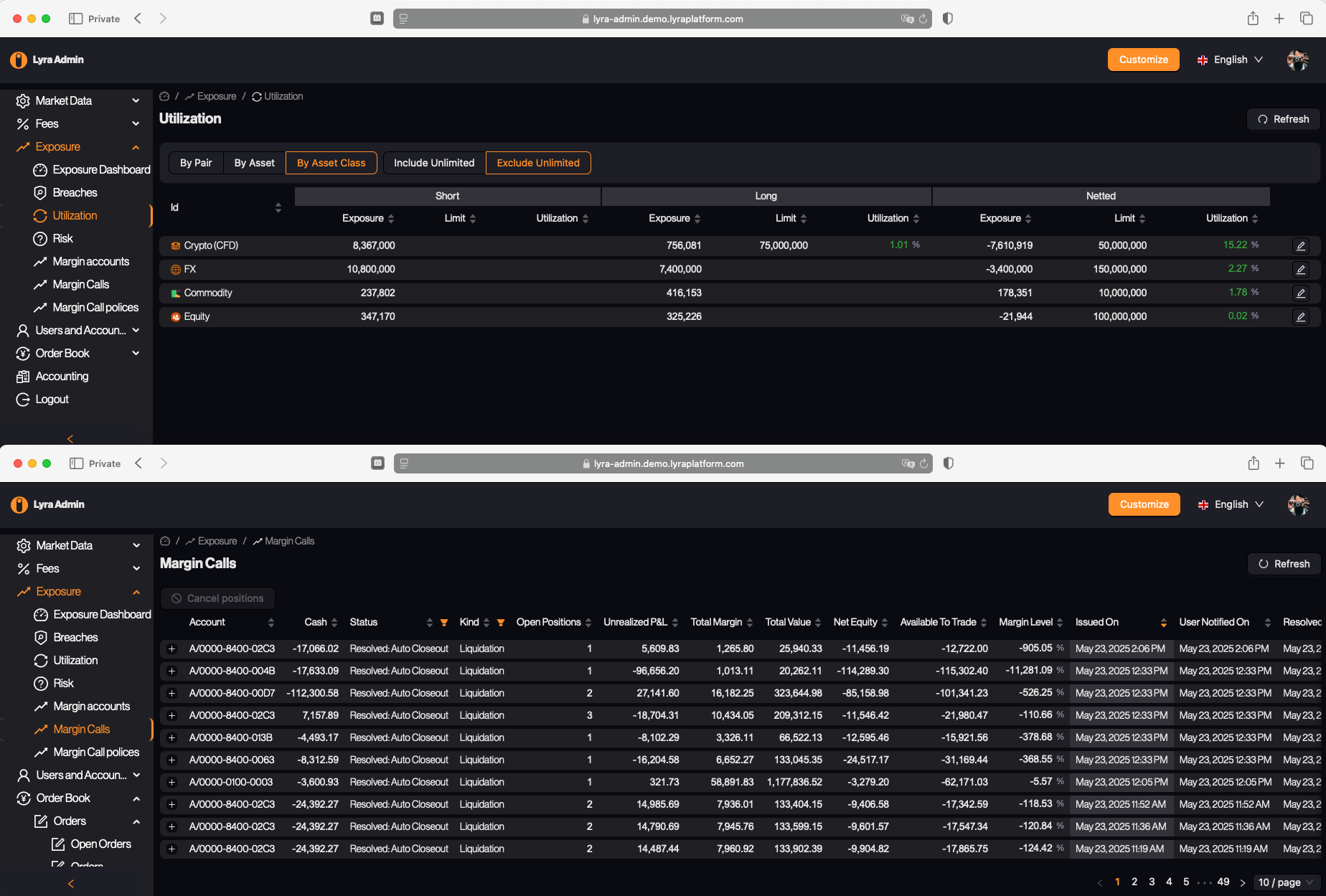Image resolution: width=1326 pixels, height=896 pixels.
Task: Expand the first margin call row A/0000-8400-02C3
Action: tap(171, 649)
